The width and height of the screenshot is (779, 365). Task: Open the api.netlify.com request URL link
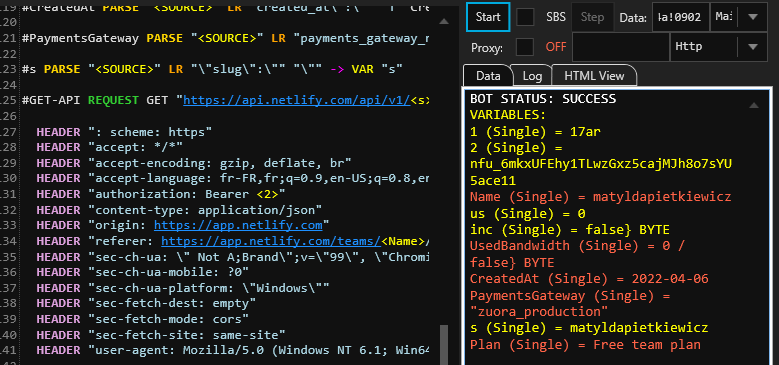coord(297,100)
